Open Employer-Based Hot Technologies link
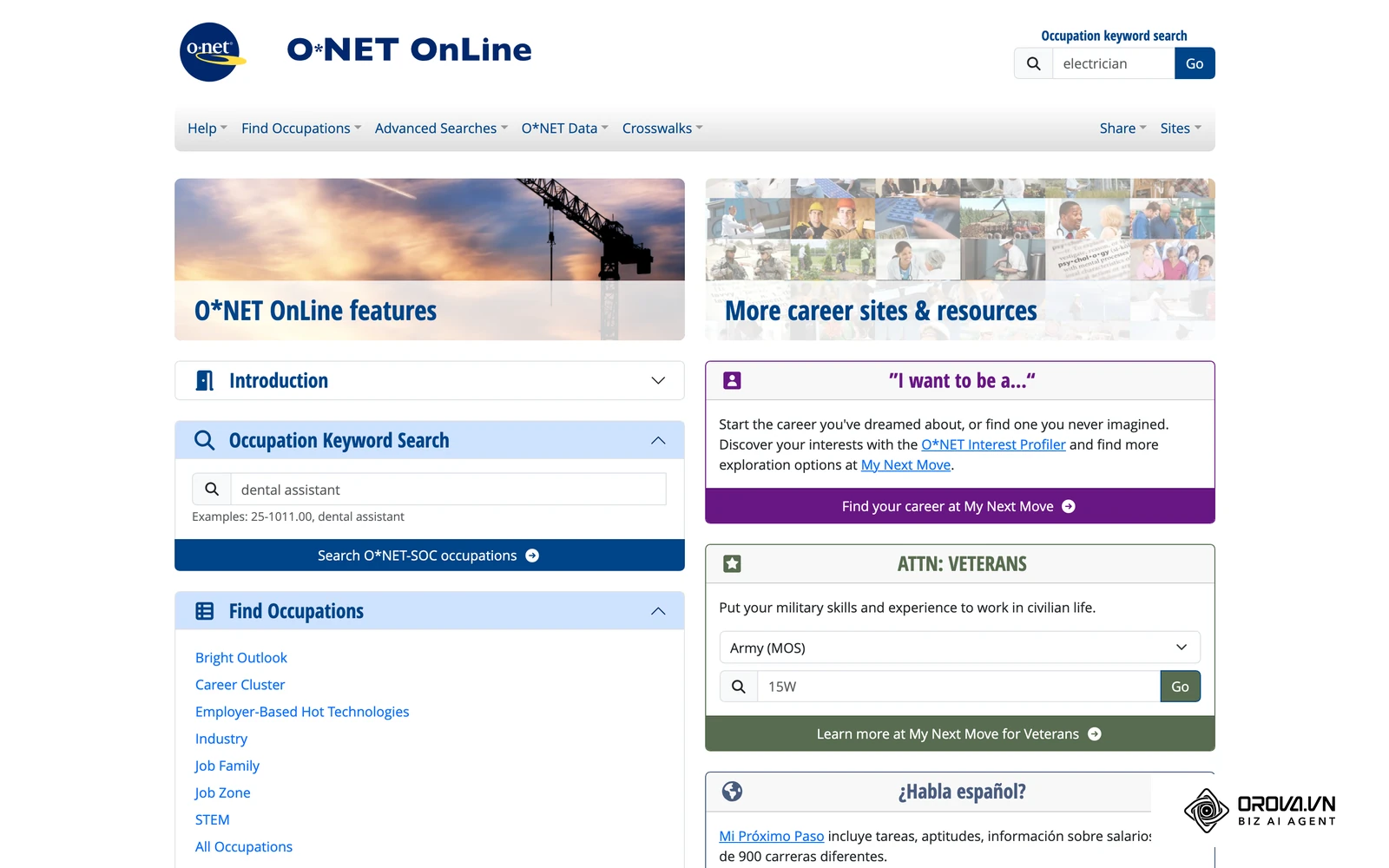 point(302,712)
